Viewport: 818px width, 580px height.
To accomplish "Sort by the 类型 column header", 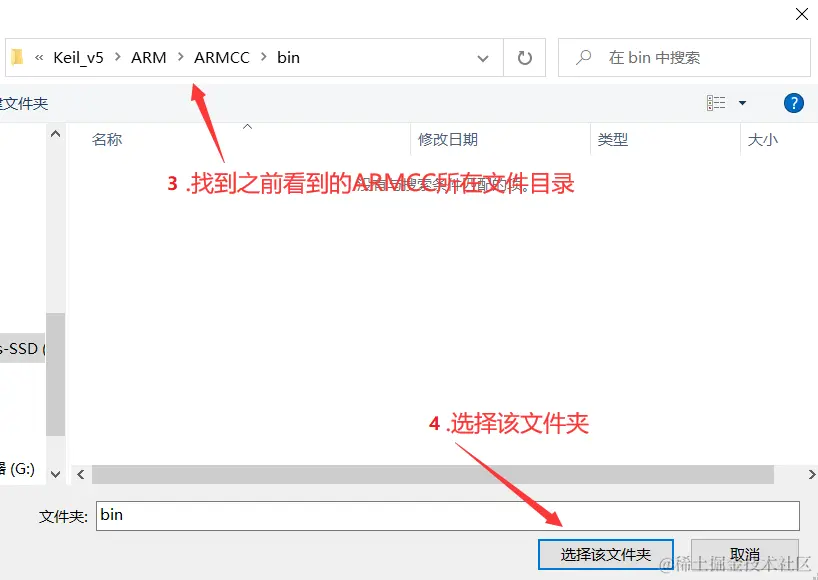I will pos(613,139).
